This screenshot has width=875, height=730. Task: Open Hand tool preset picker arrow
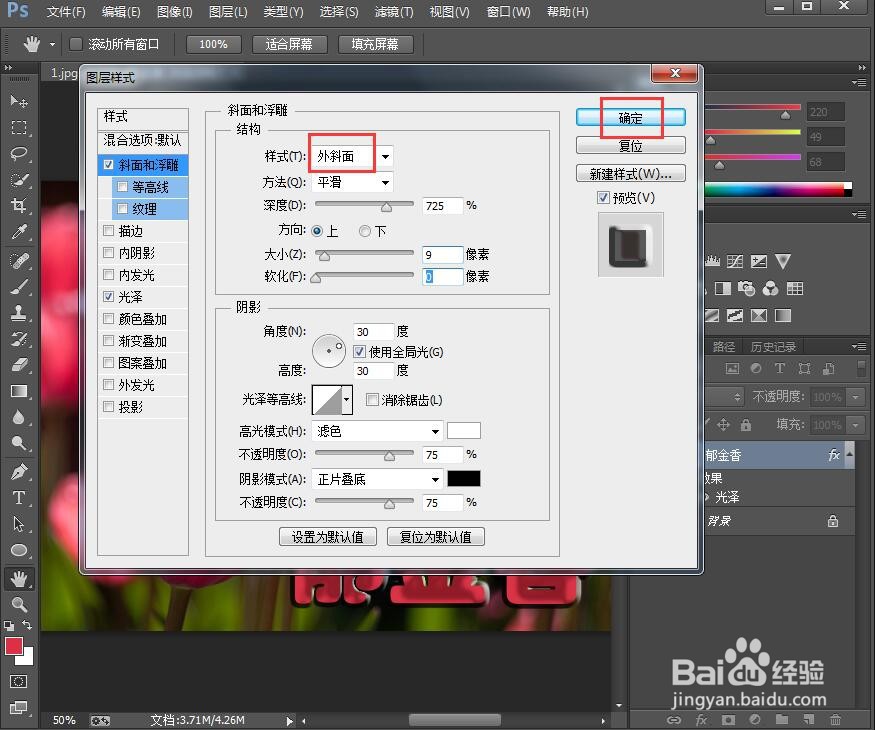(x=52, y=44)
